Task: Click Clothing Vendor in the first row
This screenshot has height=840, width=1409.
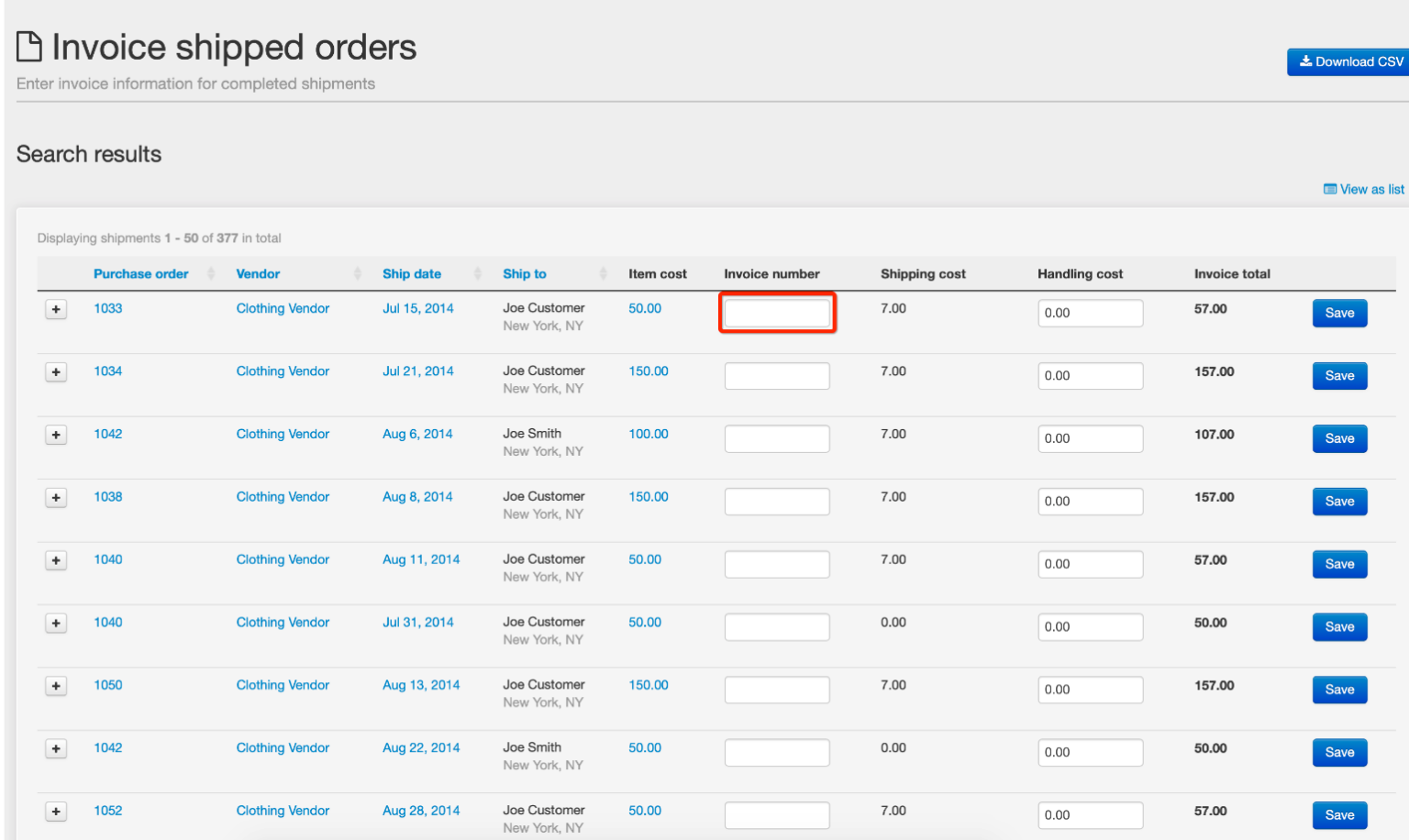Action: click(283, 308)
